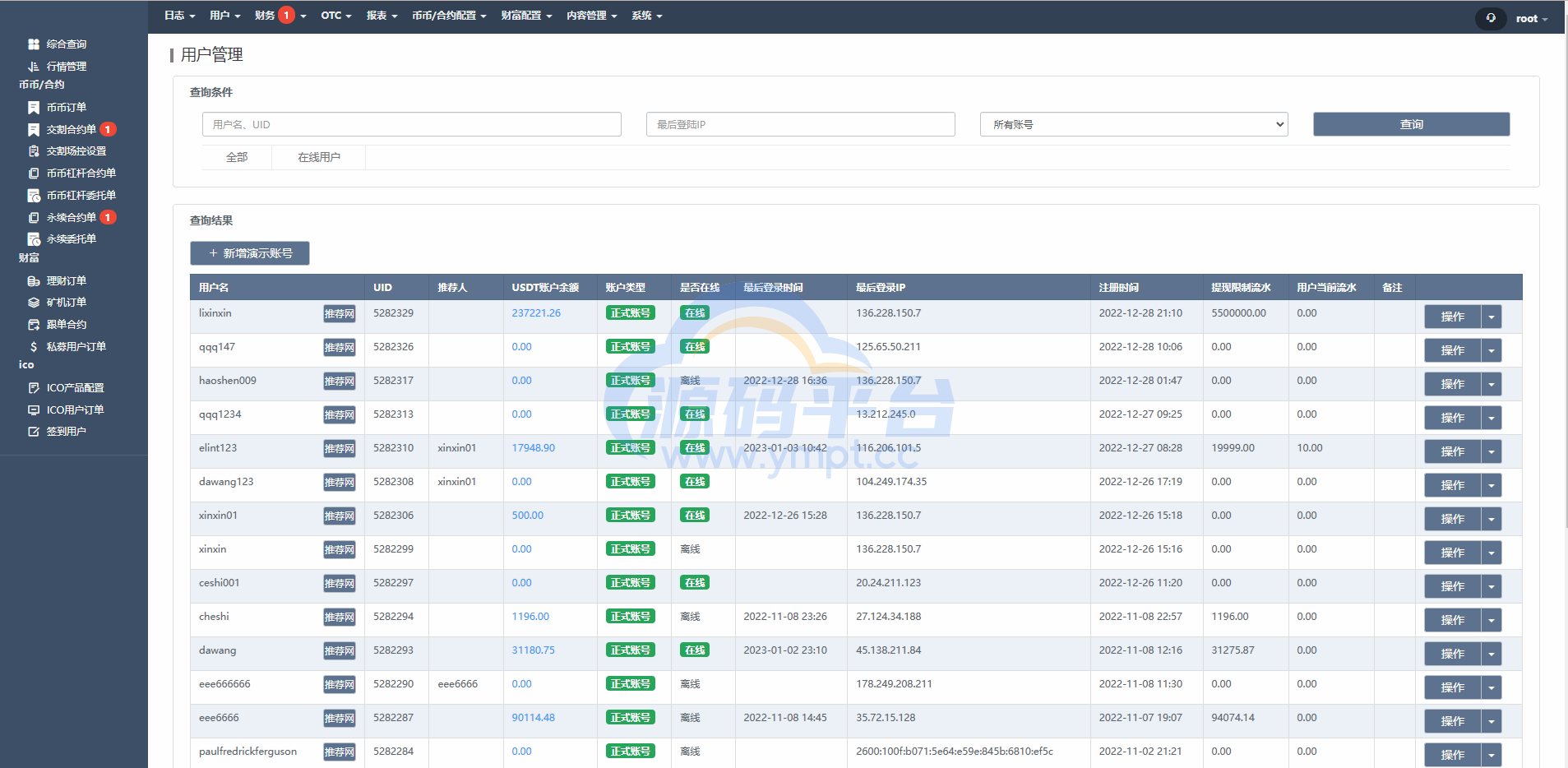1568x768 pixels.
Task: Click the 查询 search button
Action: (1411, 124)
